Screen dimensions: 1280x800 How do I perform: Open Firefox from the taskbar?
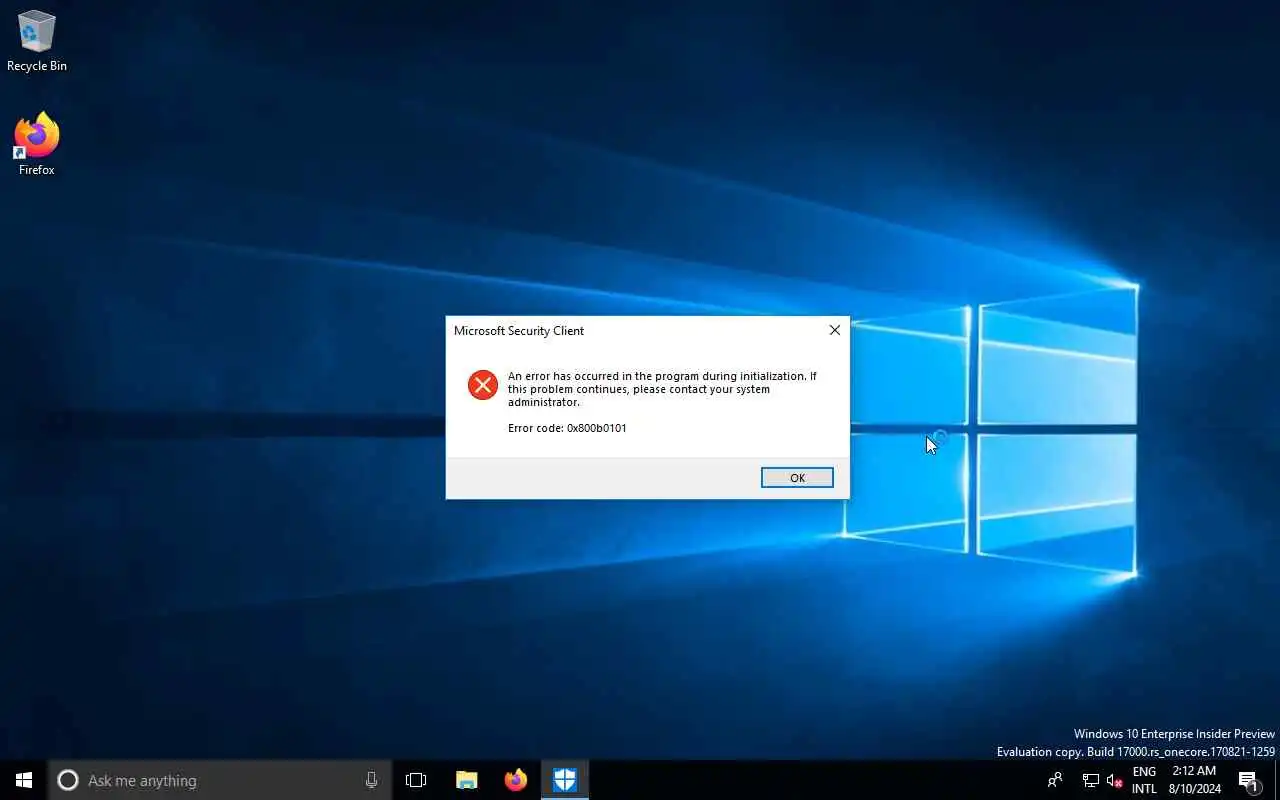click(516, 780)
